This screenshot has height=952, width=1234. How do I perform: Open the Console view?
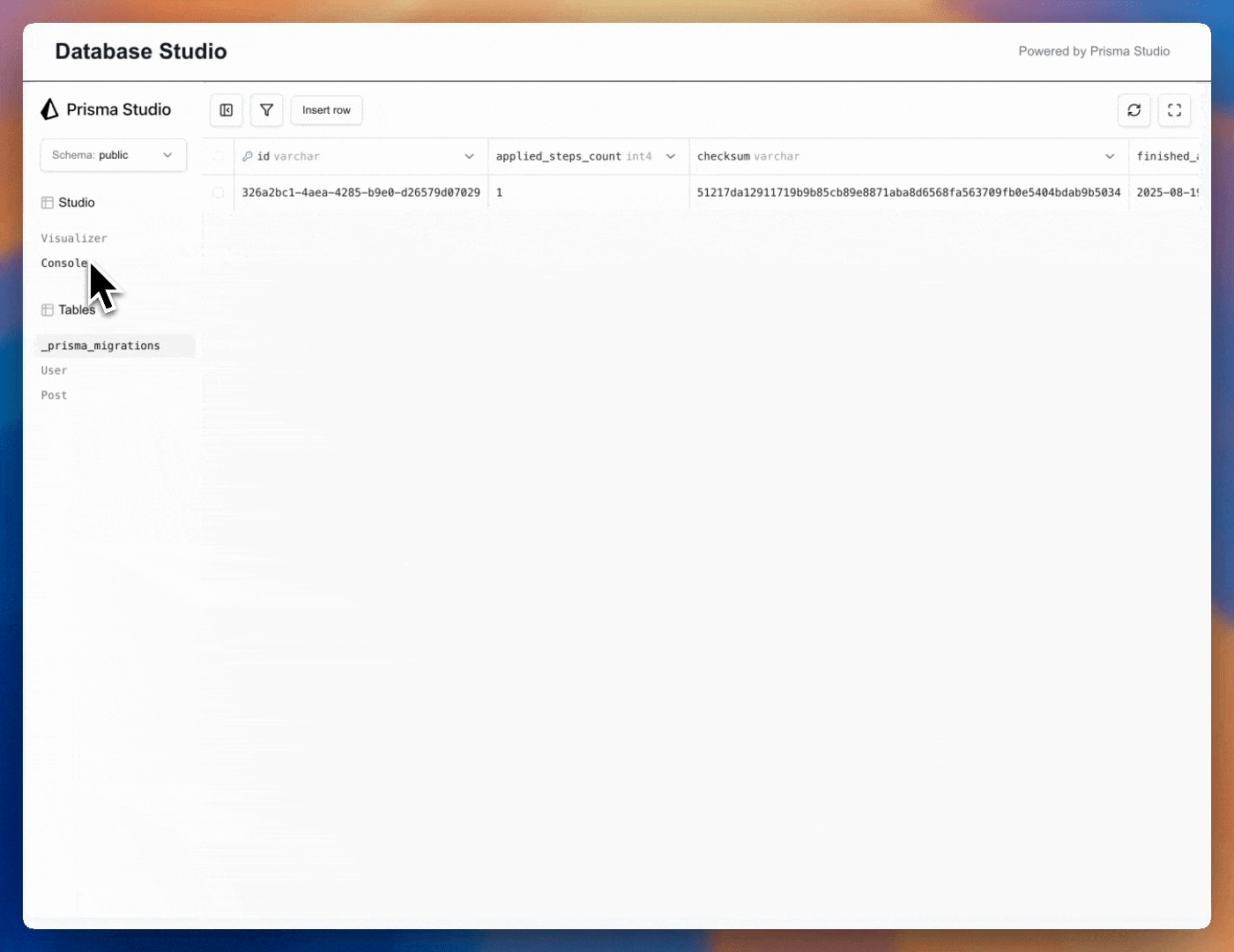pyautogui.click(x=63, y=263)
